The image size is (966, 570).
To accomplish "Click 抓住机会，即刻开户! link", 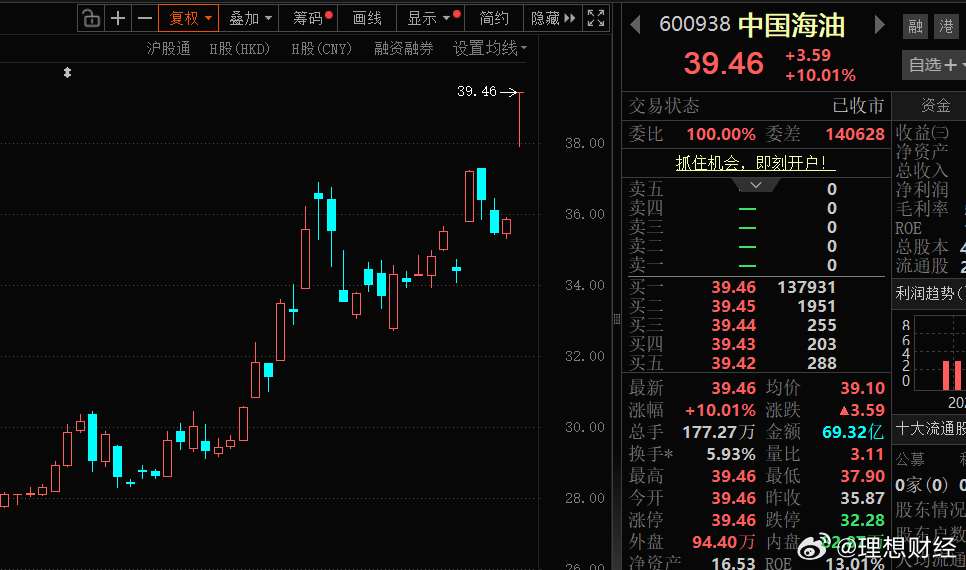I will click(755, 163).
